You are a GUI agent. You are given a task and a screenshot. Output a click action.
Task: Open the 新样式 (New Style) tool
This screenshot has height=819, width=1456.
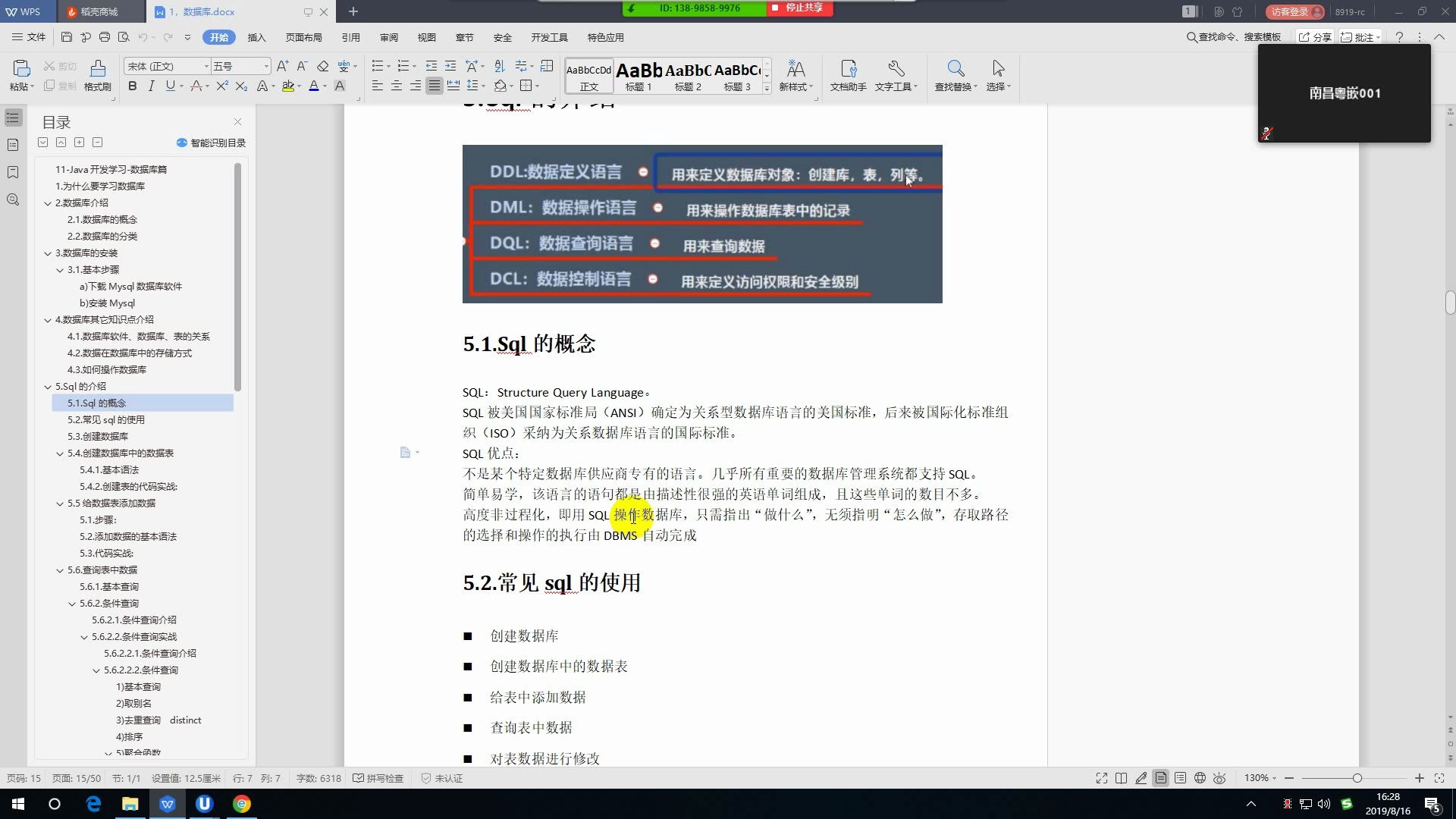tap(795, 76)
